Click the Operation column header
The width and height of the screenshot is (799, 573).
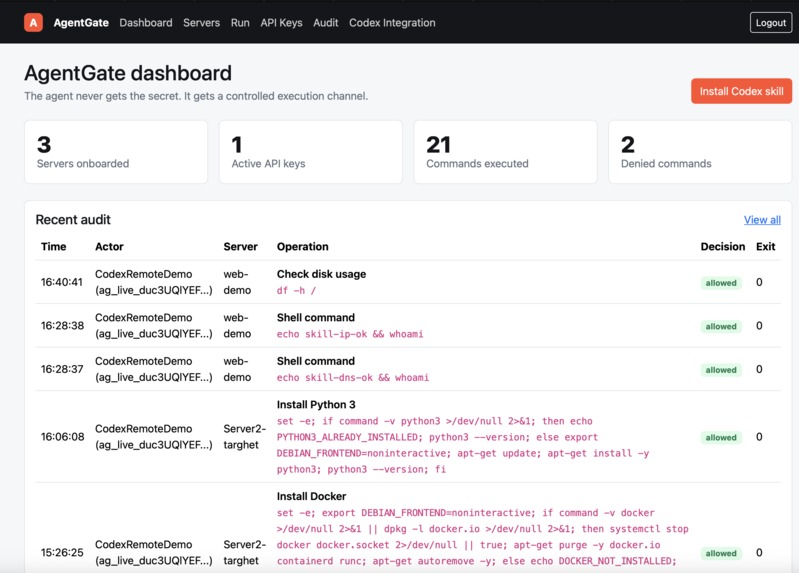click(303, 247)
